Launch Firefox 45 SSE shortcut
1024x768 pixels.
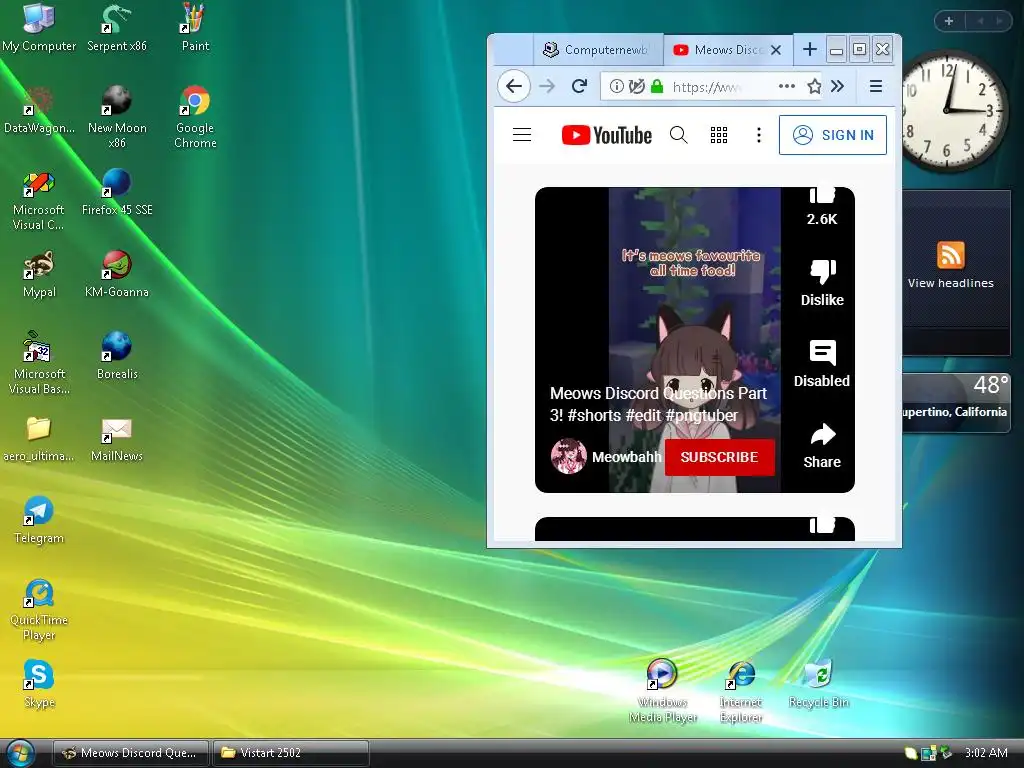(117, 191)
